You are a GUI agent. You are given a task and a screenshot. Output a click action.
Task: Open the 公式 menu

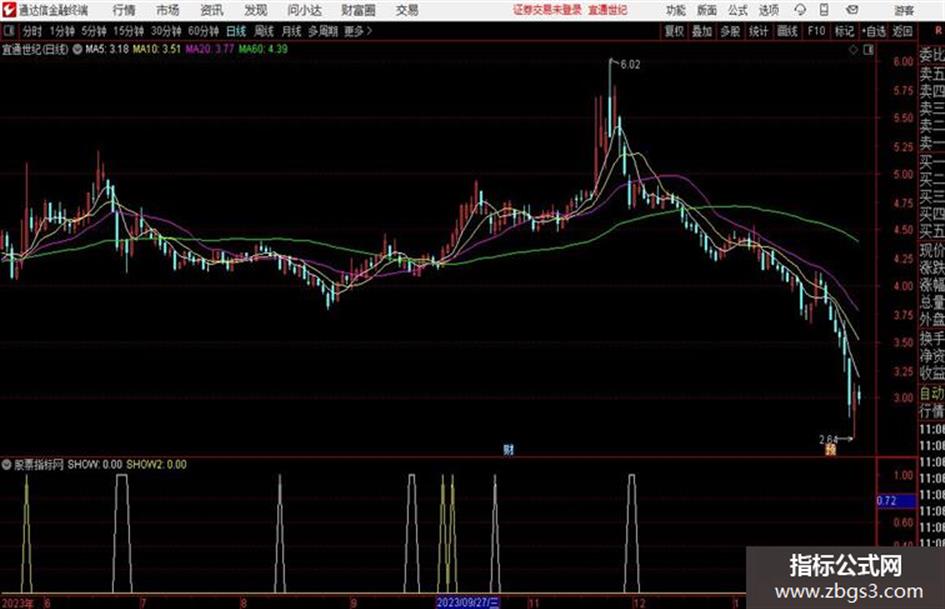pyautogui.click(x=737, y=10)
